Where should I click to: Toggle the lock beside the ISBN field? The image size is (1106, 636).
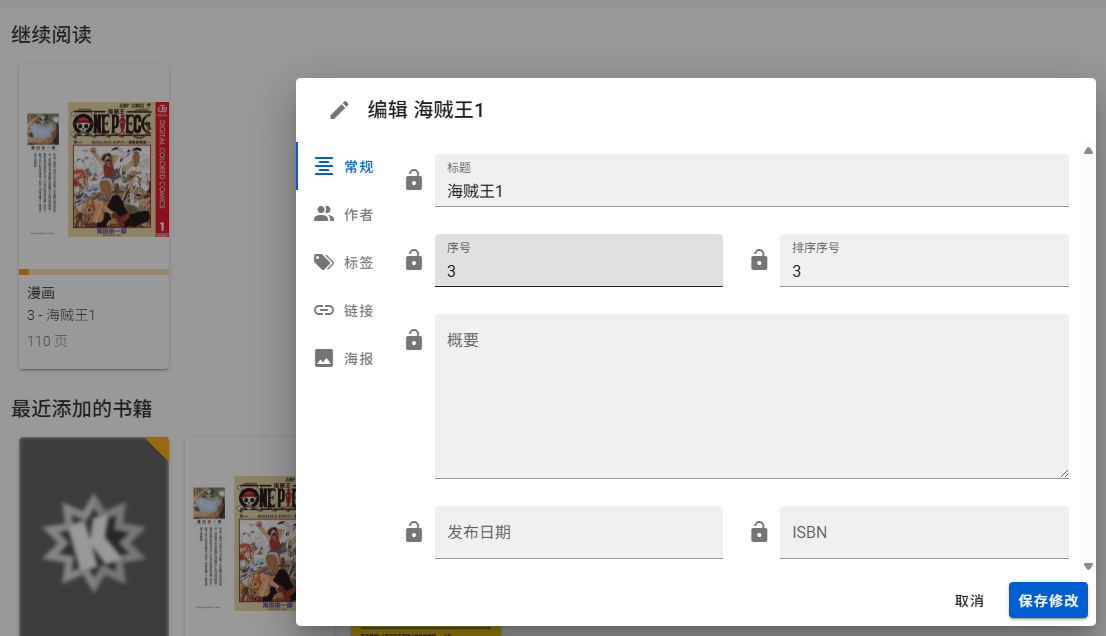(x=759, y=532)
